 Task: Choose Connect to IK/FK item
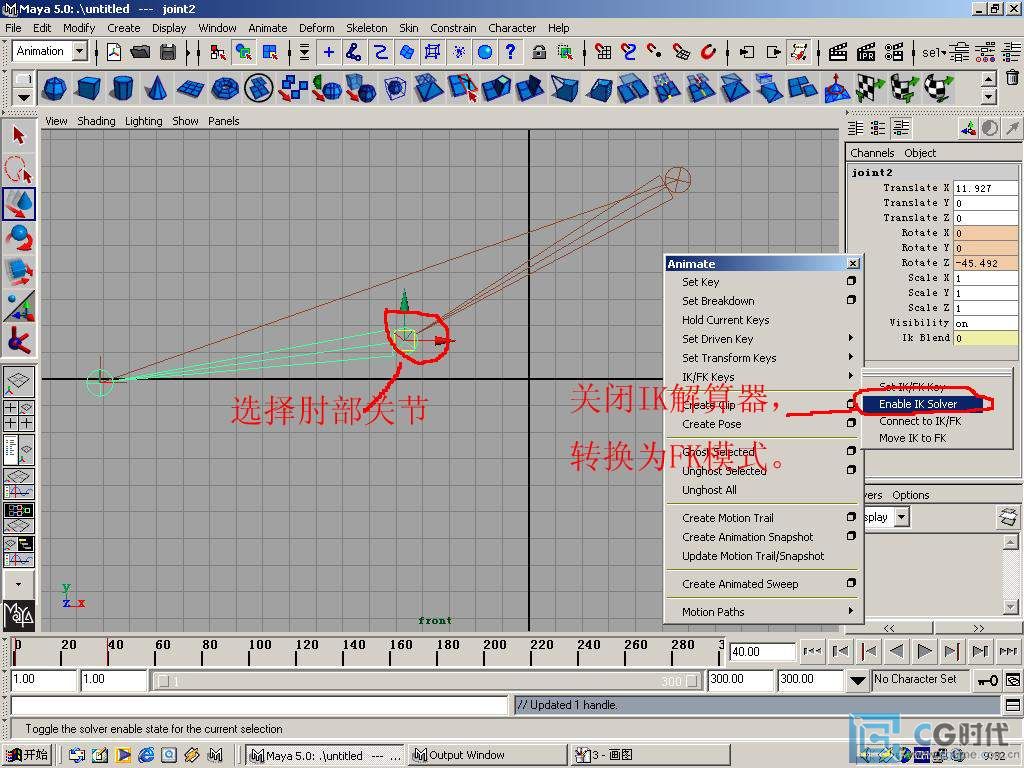point(920,421)
